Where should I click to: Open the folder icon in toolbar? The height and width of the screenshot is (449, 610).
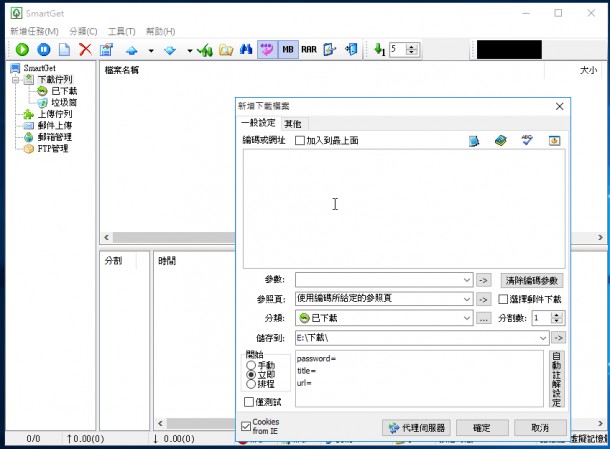tap(226, 49)
